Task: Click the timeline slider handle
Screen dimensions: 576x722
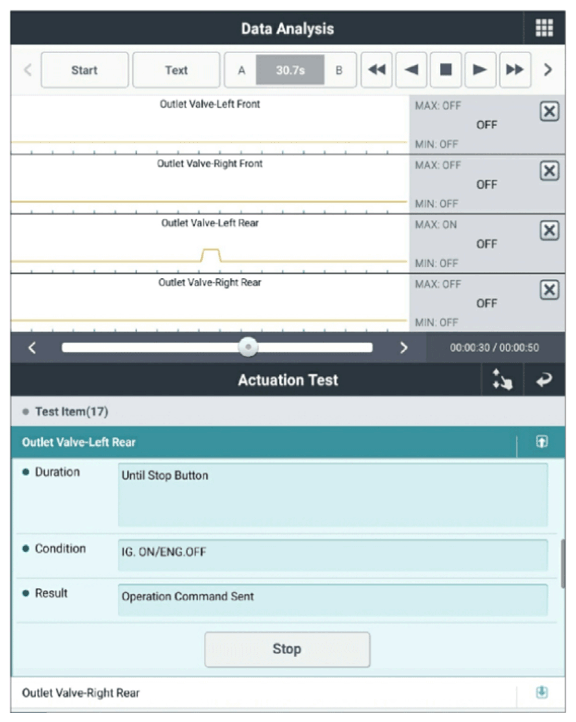Action: (x=248, y=347)
